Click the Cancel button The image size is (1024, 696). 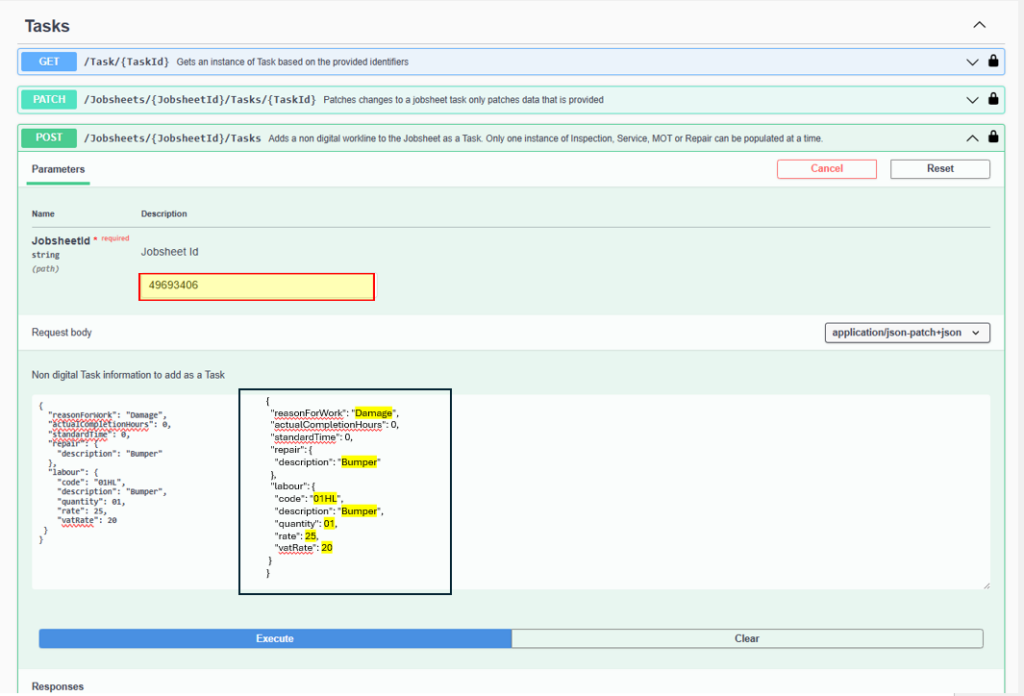[x=826, y=168]
